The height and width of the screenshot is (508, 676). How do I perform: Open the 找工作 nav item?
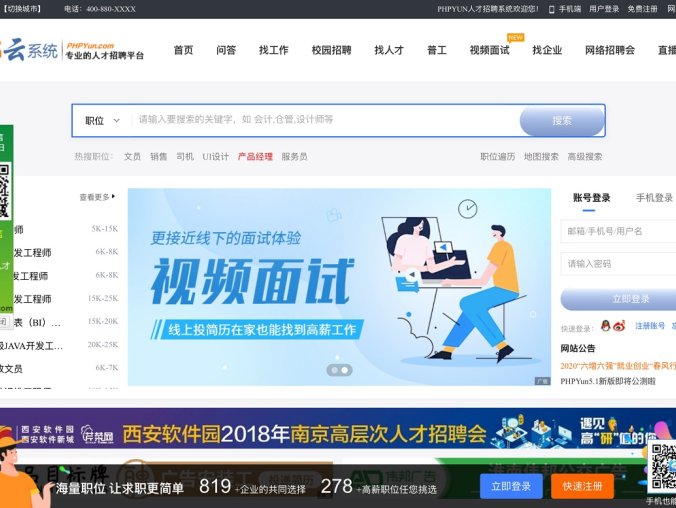click(x=273, y=50)
